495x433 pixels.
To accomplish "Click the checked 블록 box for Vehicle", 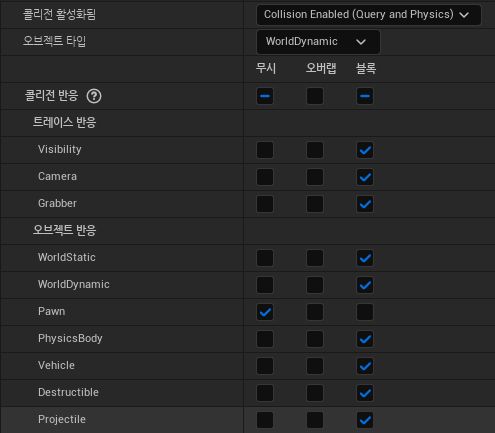I will tap(365, 366).
